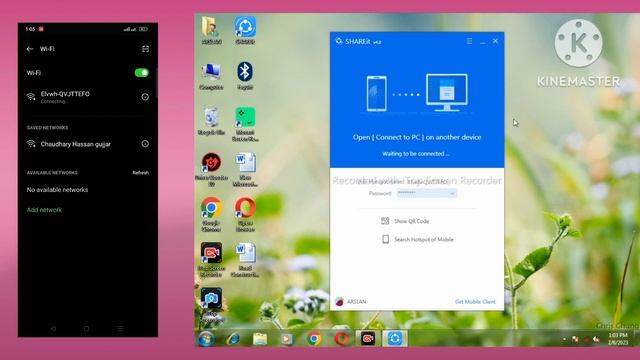Tap Add network on the phone

point(44,210)
